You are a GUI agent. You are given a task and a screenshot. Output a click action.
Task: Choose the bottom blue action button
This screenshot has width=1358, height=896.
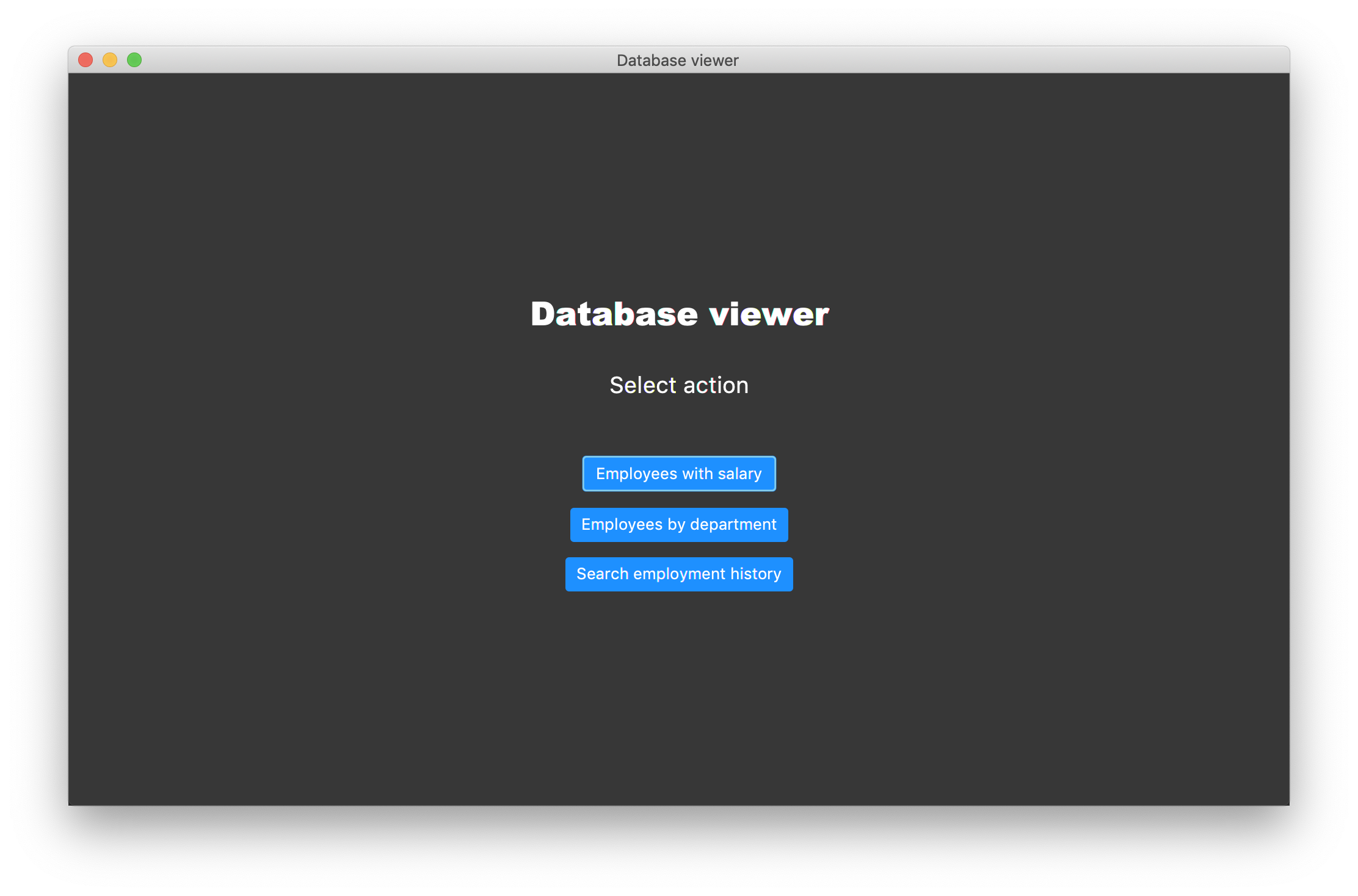coord(678,574)
